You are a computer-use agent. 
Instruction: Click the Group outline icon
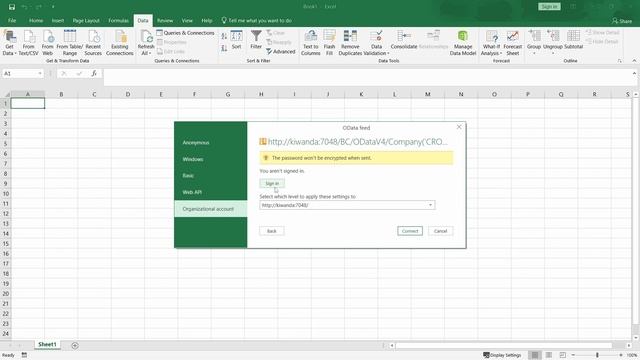click(x=534, y=36)
